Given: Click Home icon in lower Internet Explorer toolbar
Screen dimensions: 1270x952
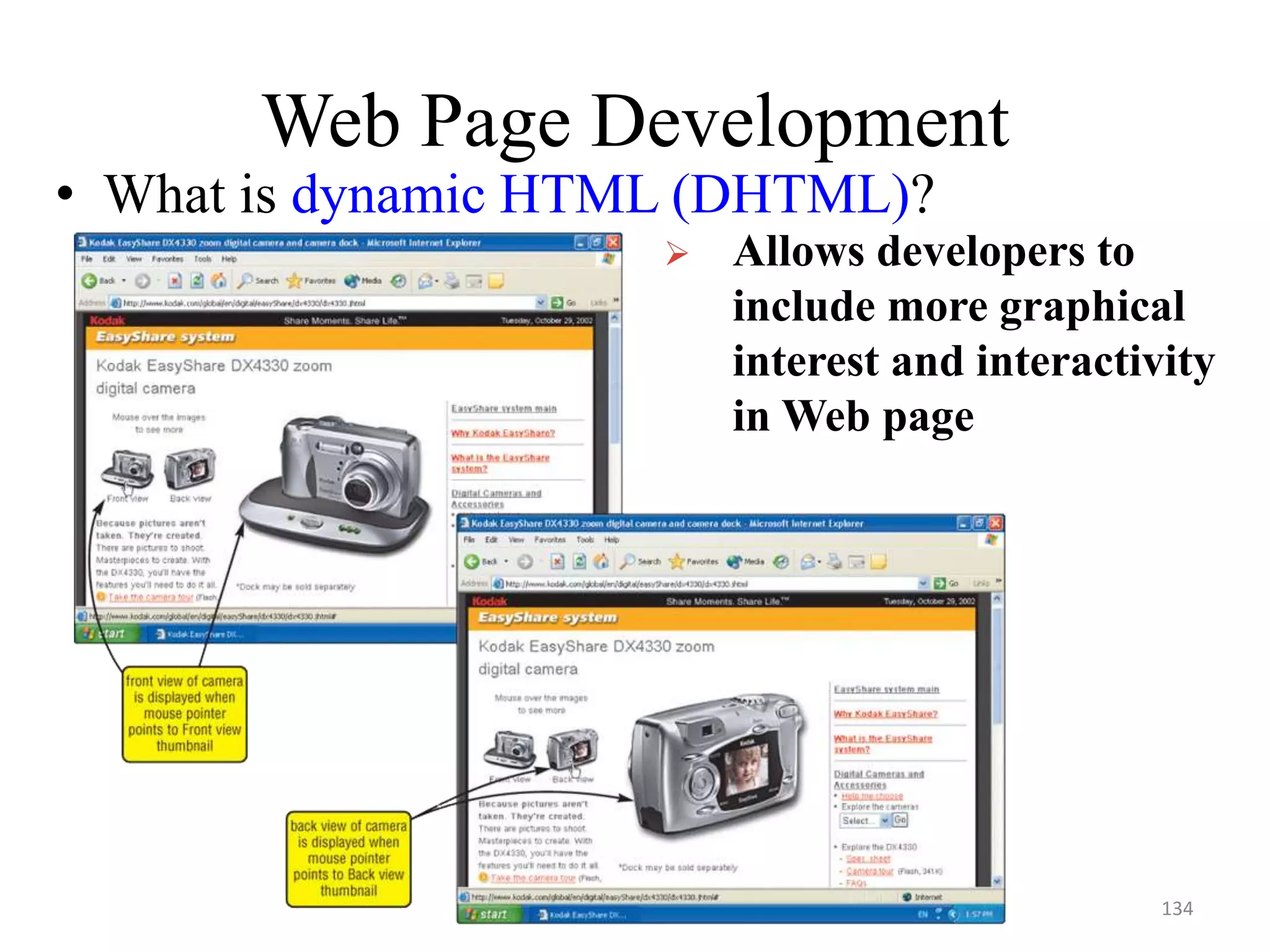Looking at the screenshot, I should point(602,562).
